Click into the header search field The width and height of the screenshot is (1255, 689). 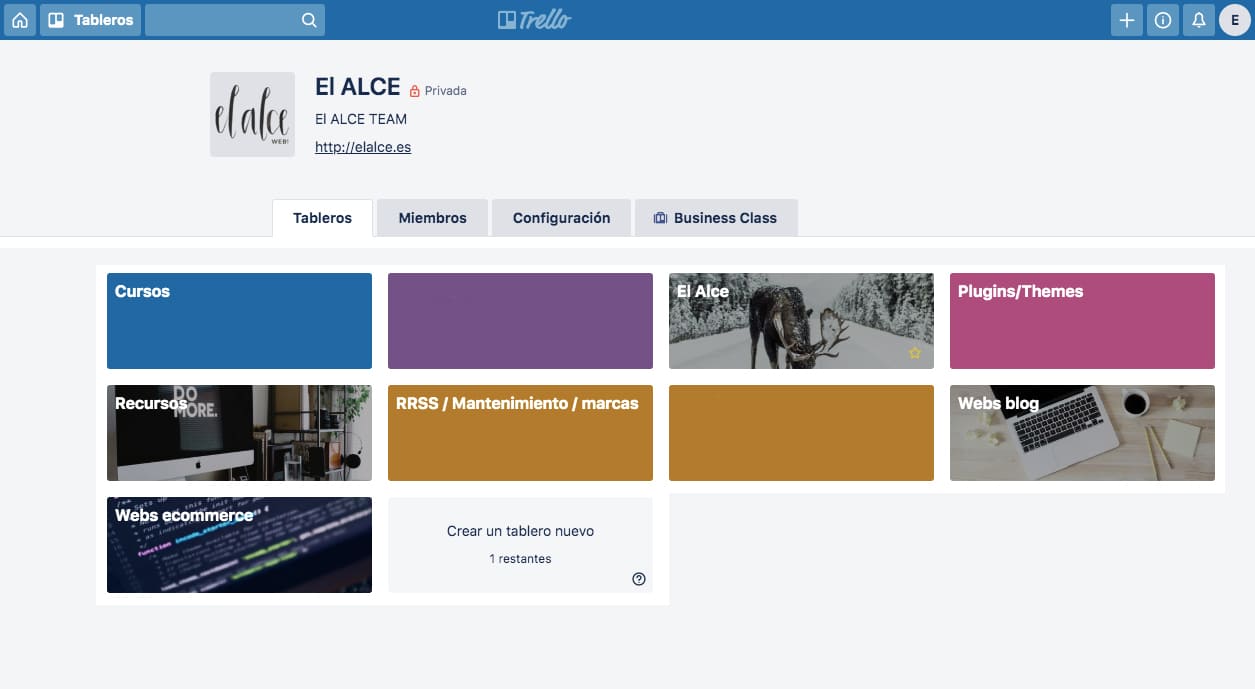coord(235,20)
